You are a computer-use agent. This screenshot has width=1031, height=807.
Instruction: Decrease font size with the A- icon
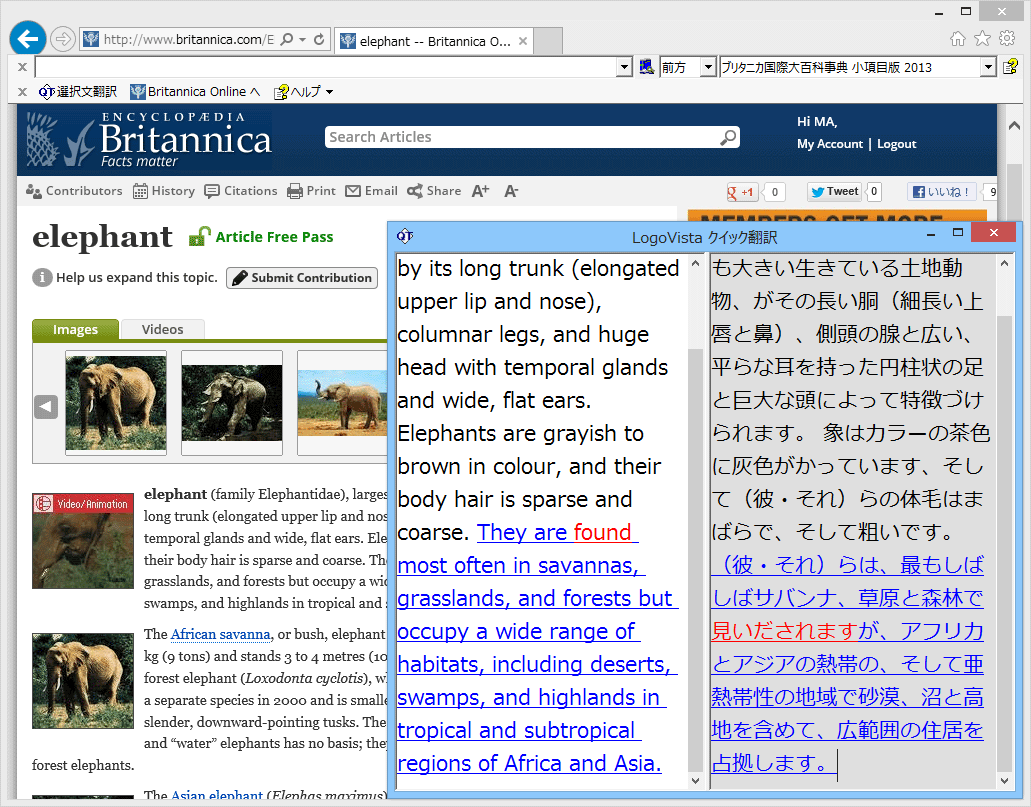tap(511, 191)
